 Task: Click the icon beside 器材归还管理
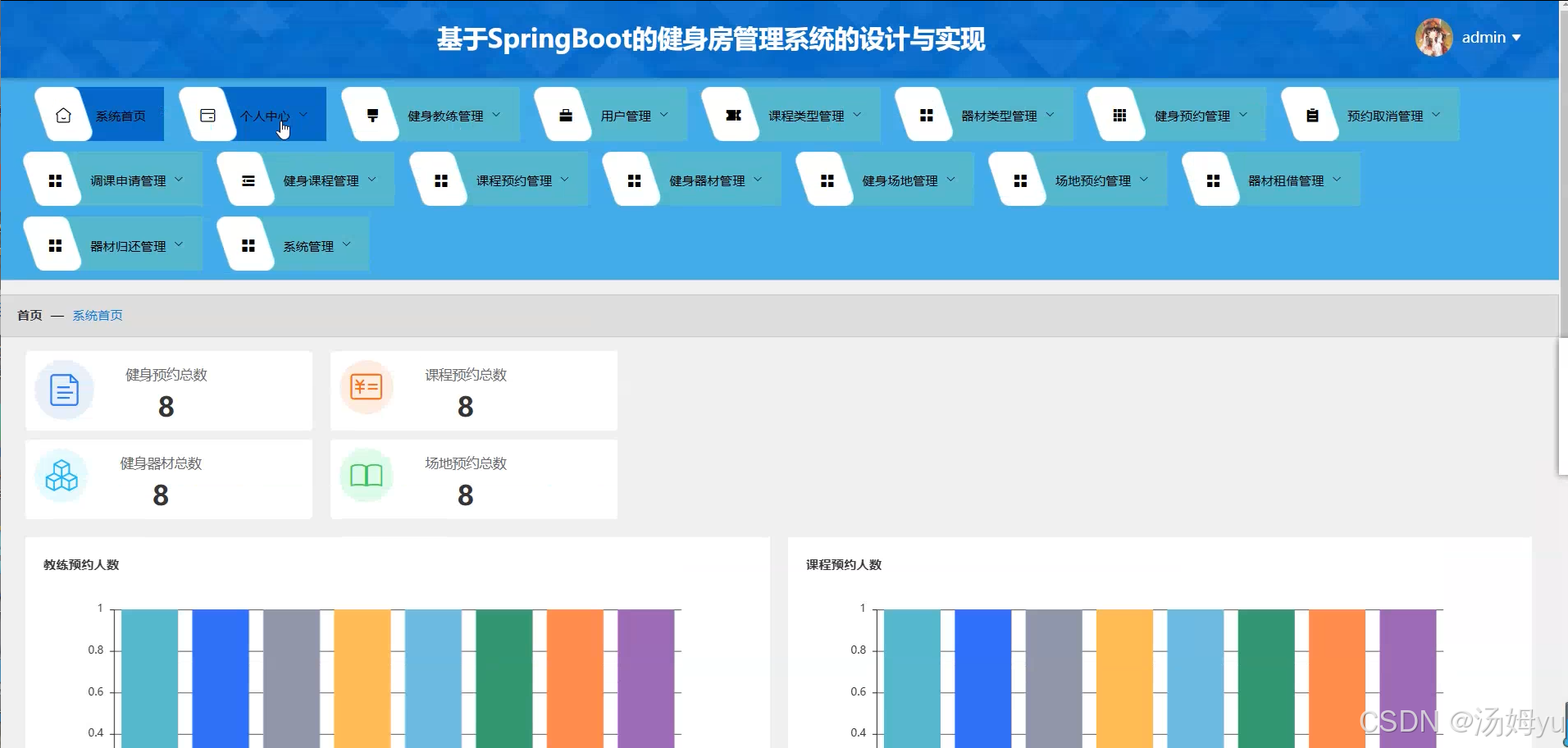point(55,245)
